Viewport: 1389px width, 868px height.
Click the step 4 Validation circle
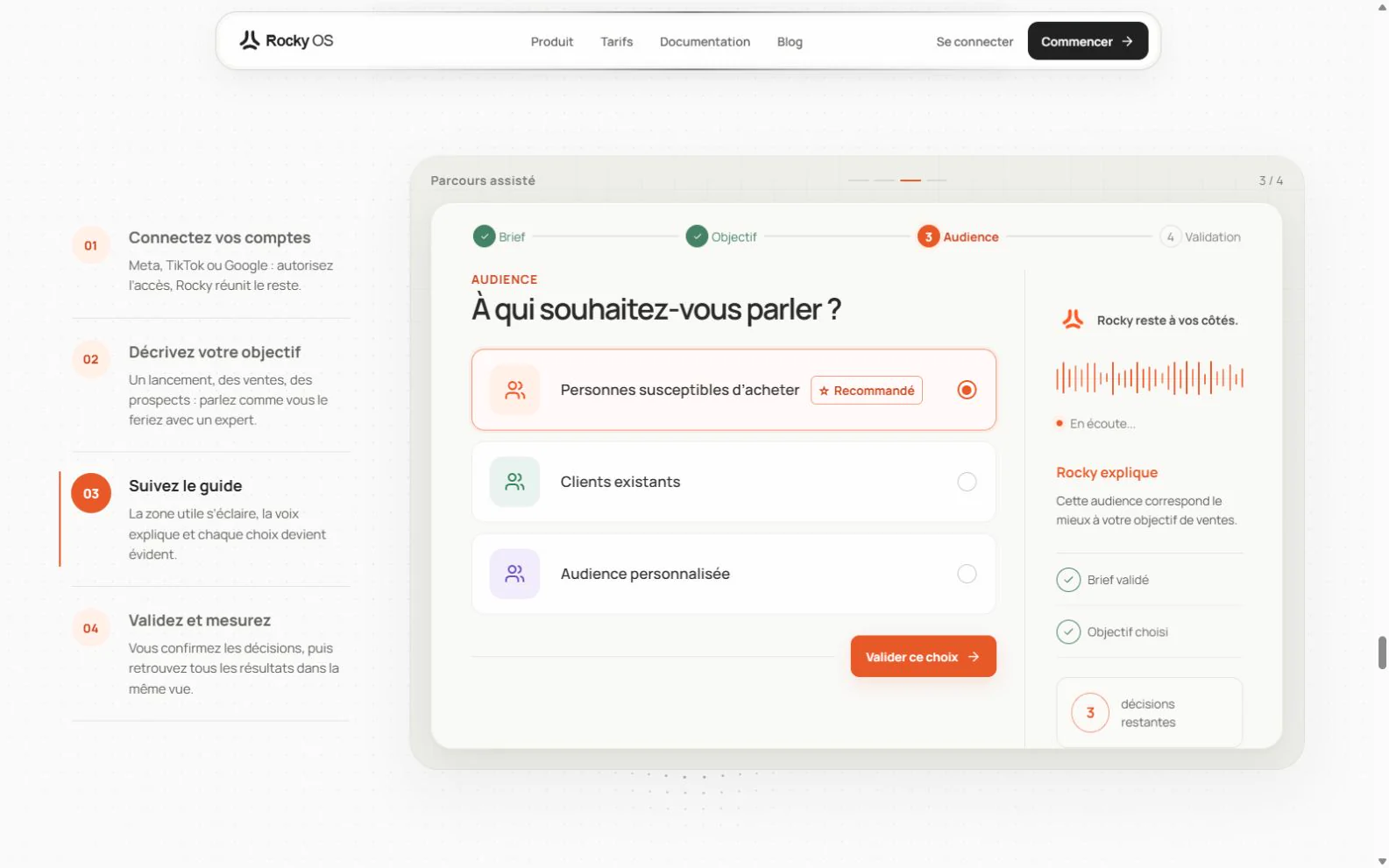(1170, 236)
